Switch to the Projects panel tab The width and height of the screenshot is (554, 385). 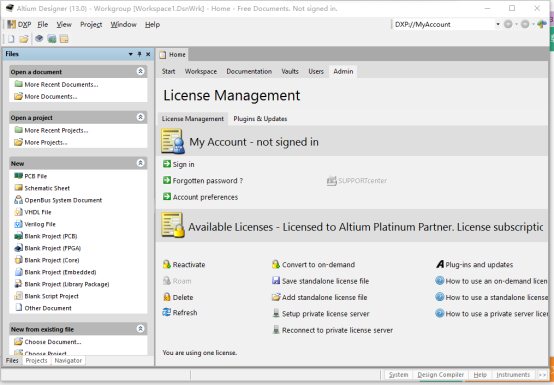point(36,360)
